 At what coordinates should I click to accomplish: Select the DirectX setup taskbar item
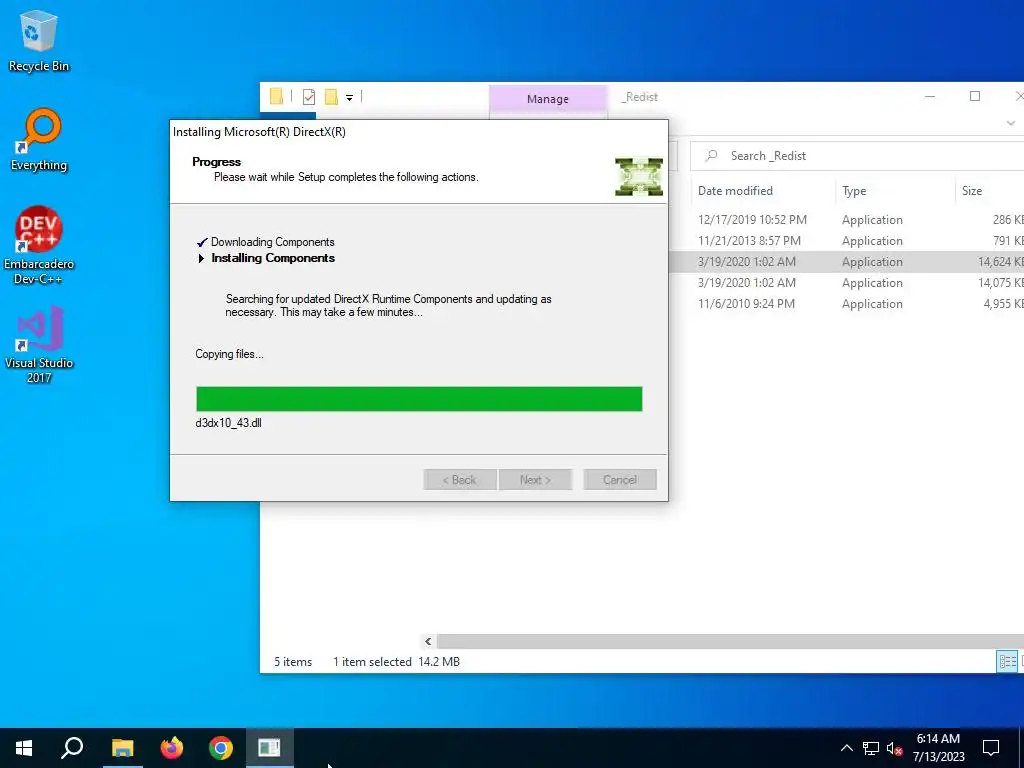tap(269, 748)
